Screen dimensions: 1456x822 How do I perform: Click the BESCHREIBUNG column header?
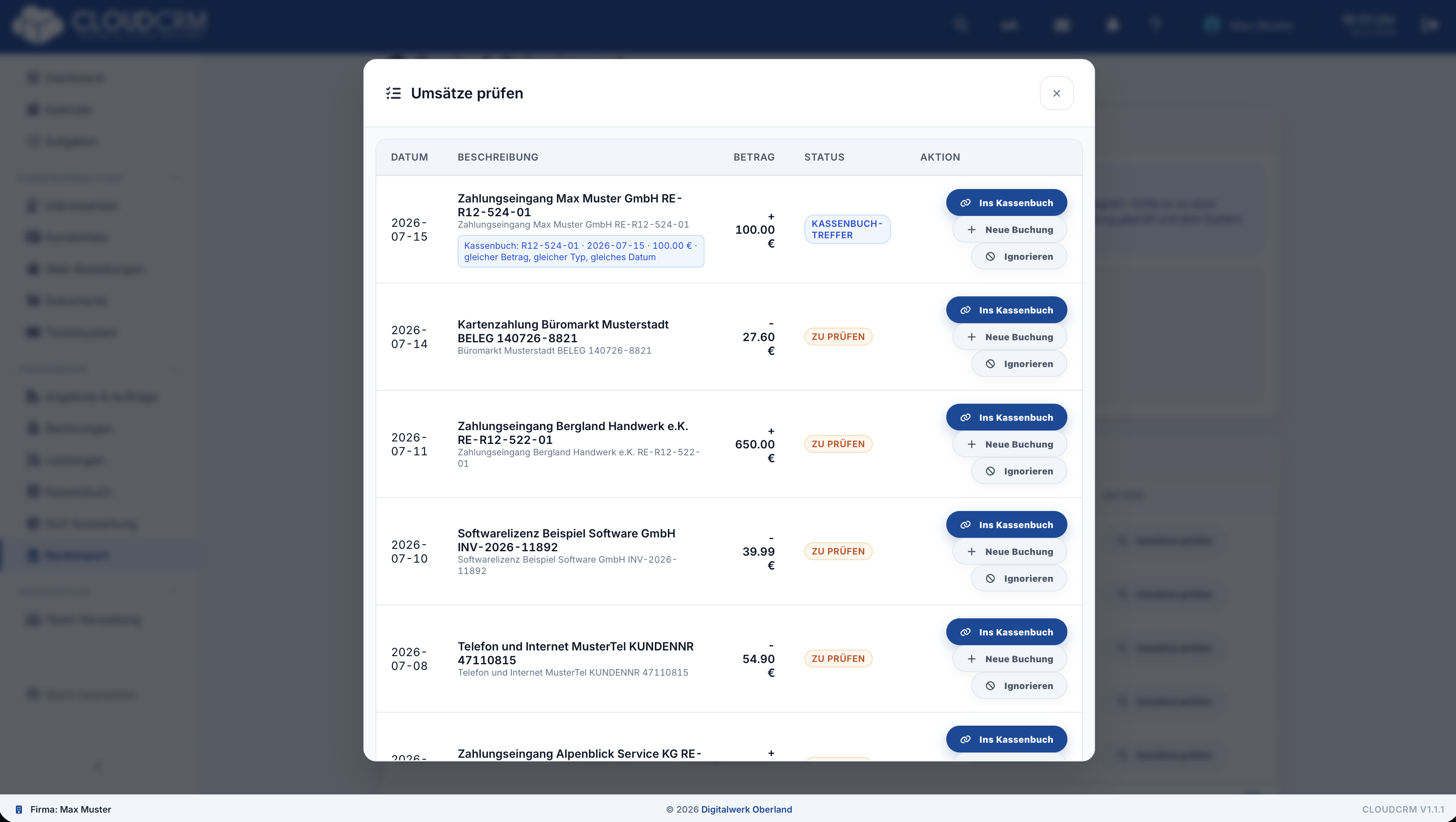[498, 157]
